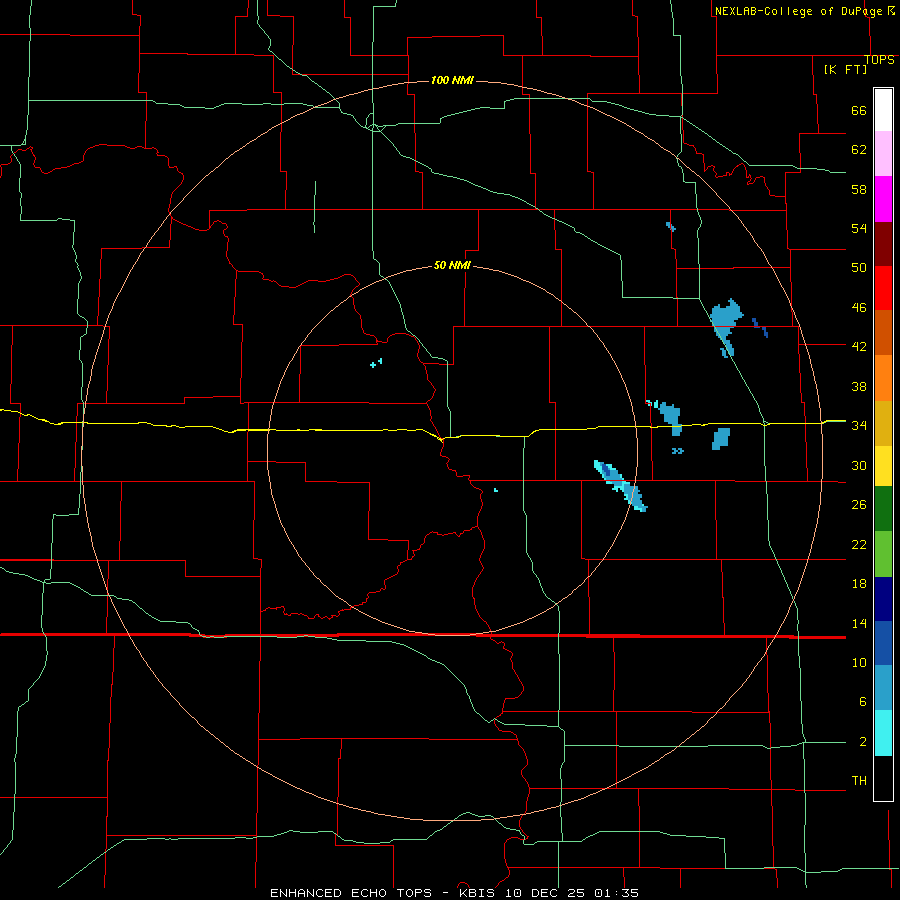Click the NEXLAB-College of DuPage text
Viewport: 900px width, 900px height.
point(799,11)
